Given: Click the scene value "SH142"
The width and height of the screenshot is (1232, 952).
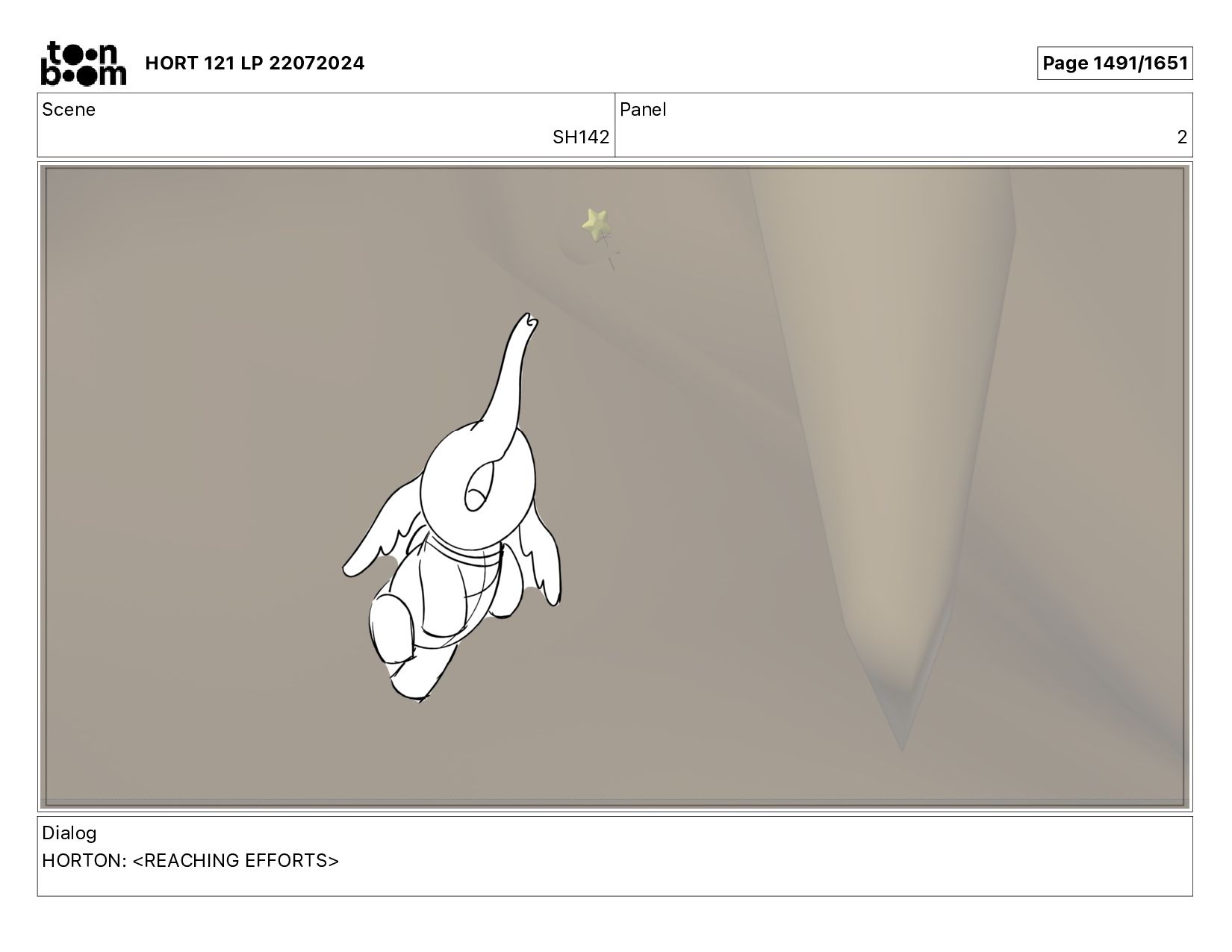Looking at the screenshot, I should (581, 137).
